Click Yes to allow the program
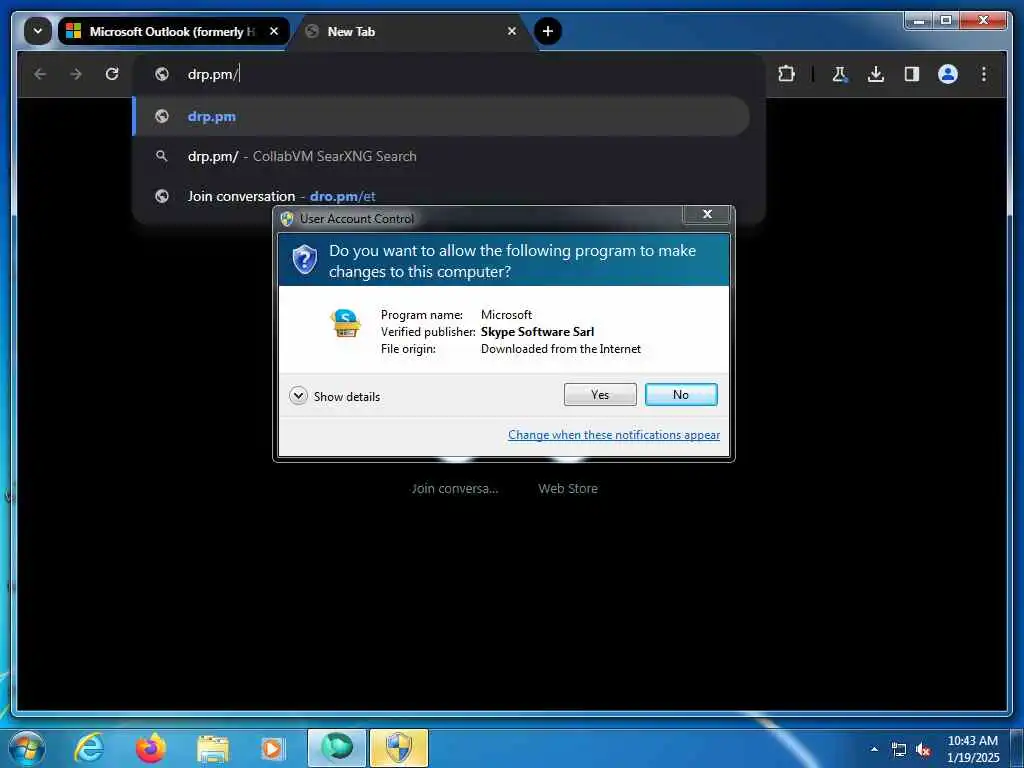The width and height of the screenshot is (1024, 768). click(600, 394)
